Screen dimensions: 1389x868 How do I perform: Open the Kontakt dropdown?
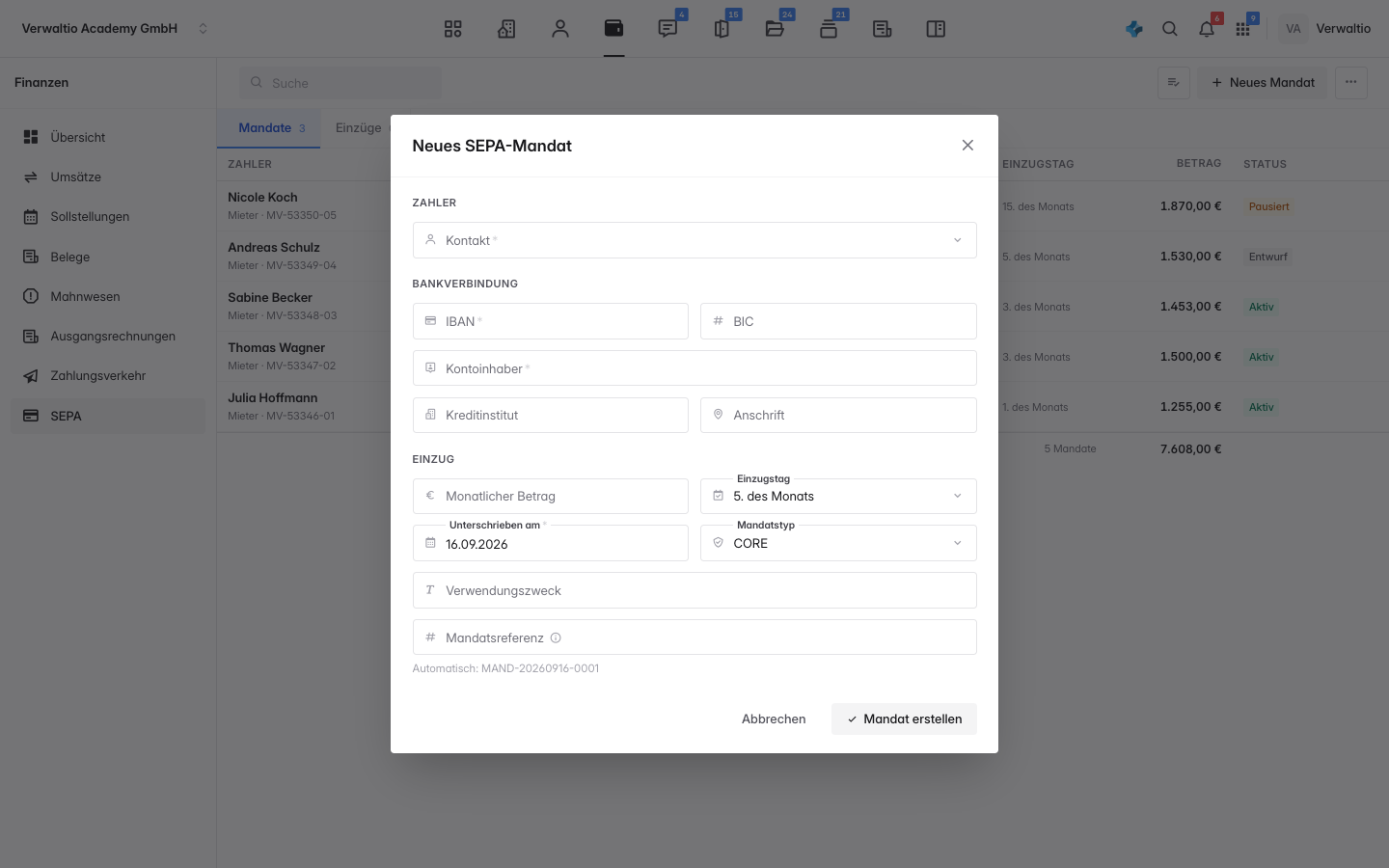click(694, 240)
